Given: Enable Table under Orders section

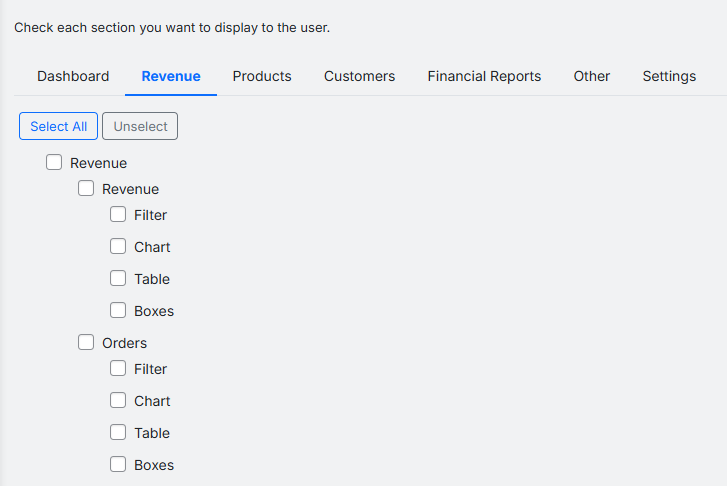Looking at the screenshot, I should coord(118,433).
